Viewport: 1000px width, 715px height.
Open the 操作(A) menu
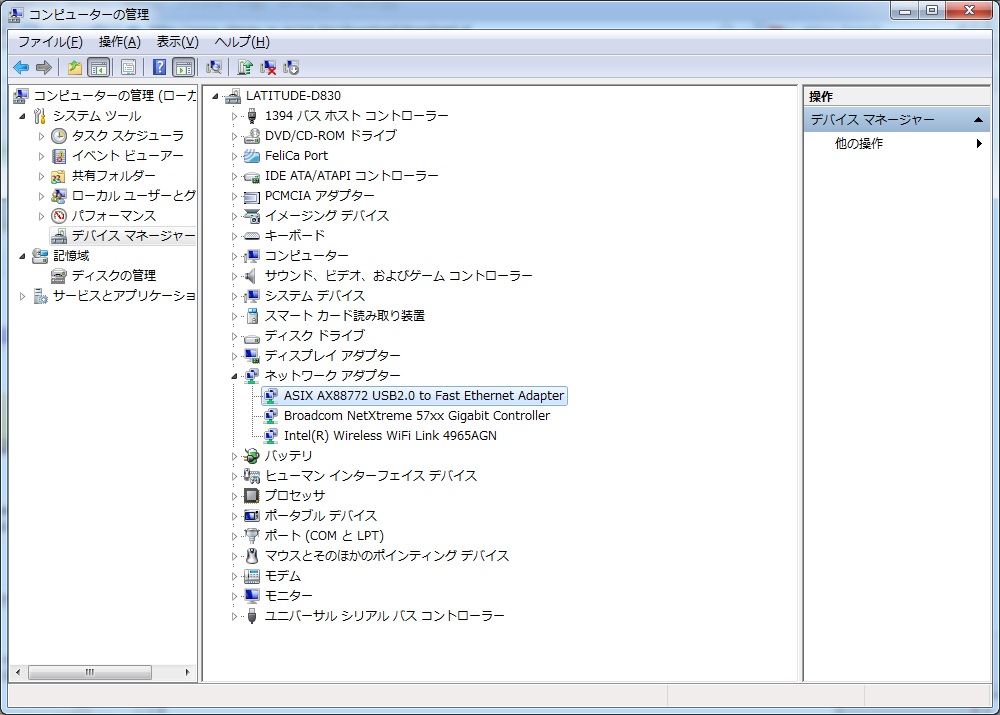tap(119, 41)
